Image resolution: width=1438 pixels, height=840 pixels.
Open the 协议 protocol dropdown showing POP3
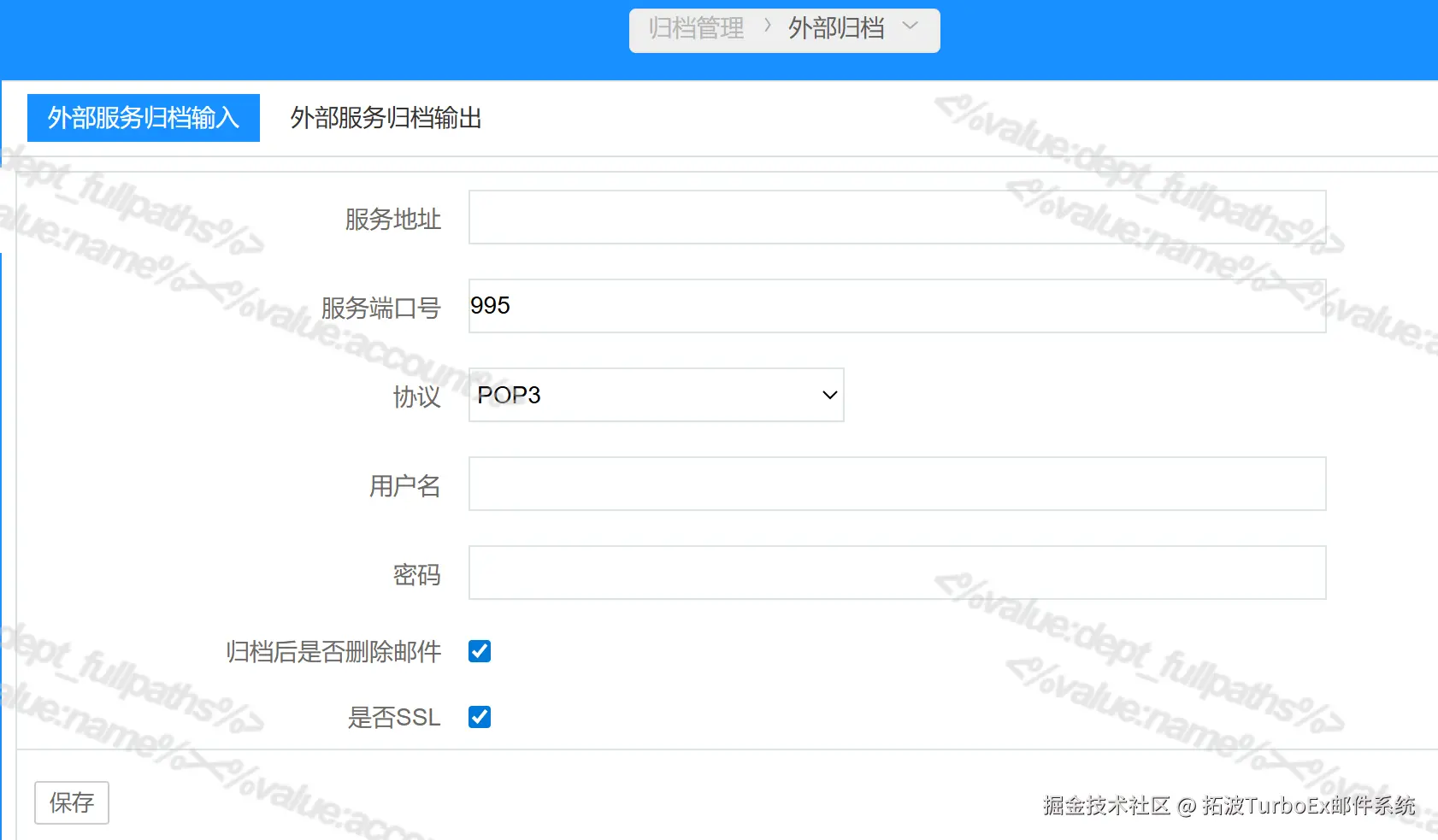click(x=656, y=395)
